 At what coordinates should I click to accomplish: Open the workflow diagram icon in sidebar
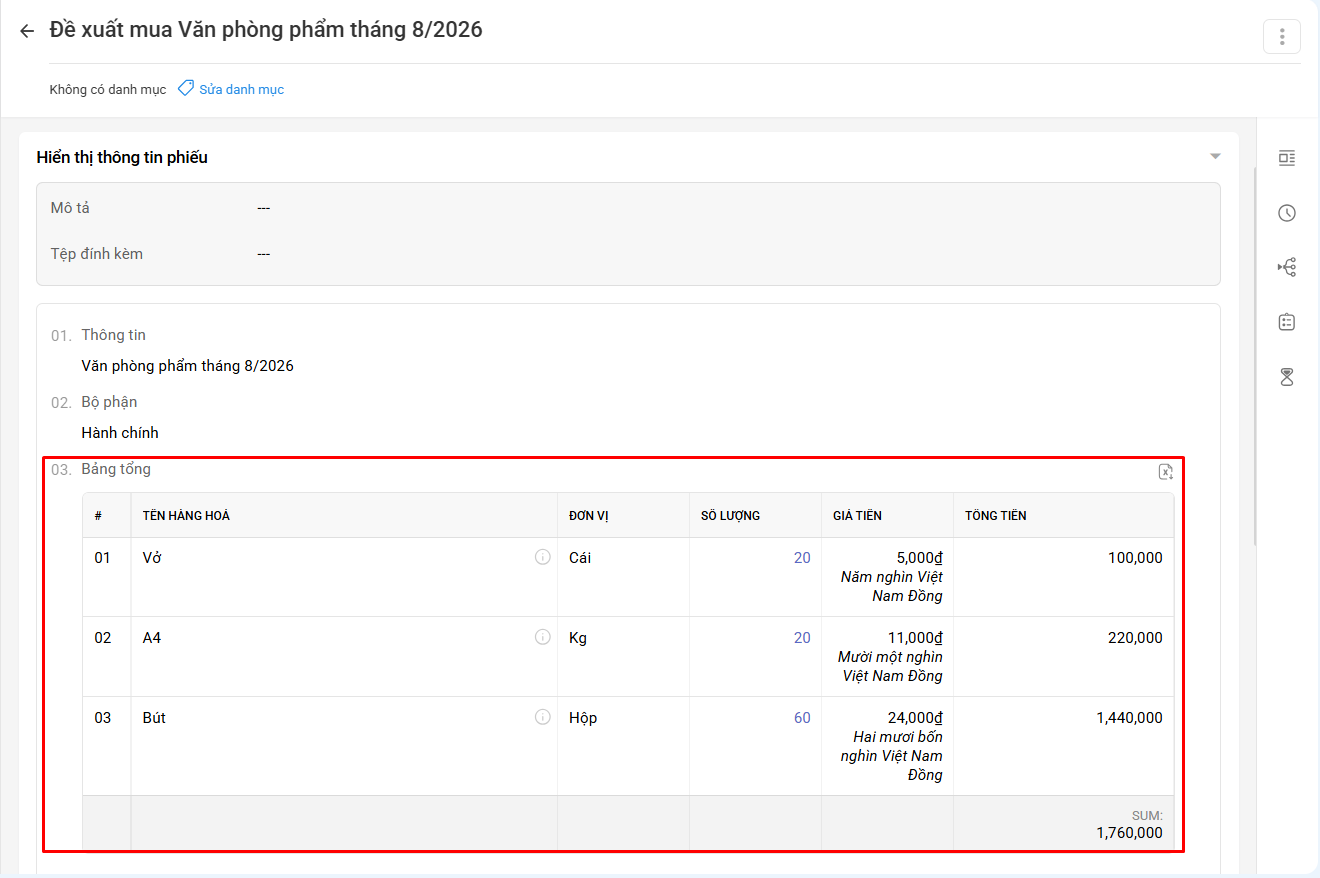coord(1287,267)
